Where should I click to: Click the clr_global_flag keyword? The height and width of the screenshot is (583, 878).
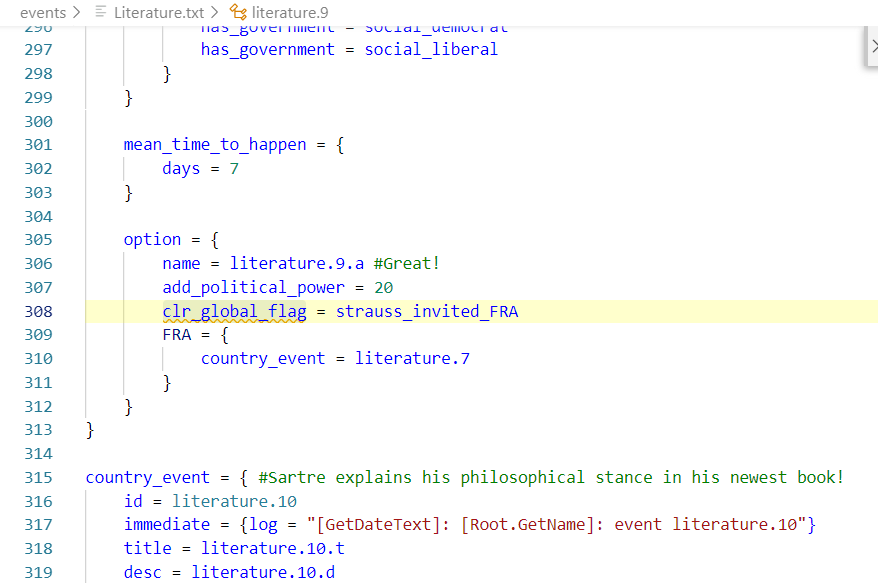pos(235,311)
